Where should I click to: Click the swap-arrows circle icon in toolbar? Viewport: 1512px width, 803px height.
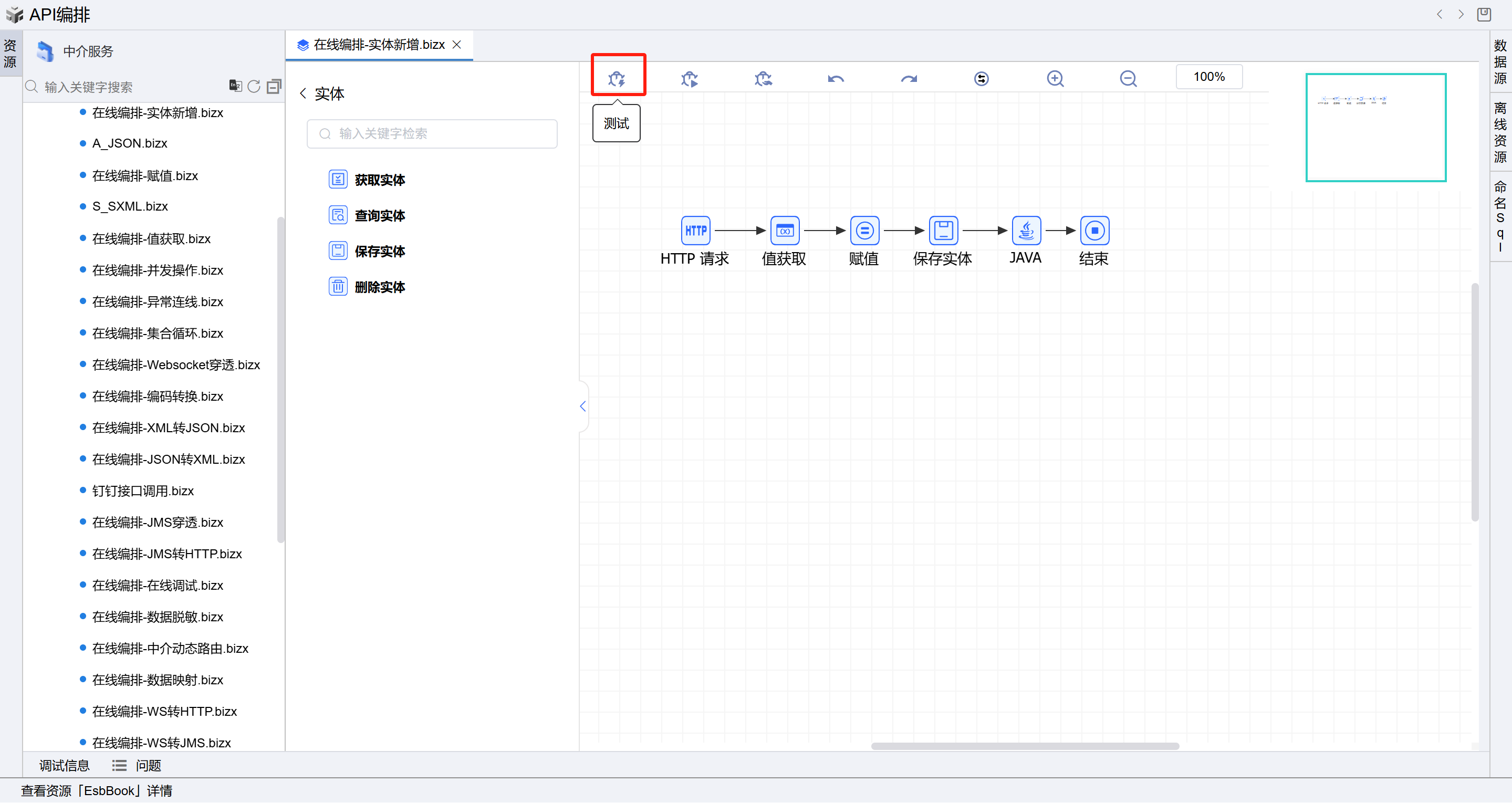point(982,79)
